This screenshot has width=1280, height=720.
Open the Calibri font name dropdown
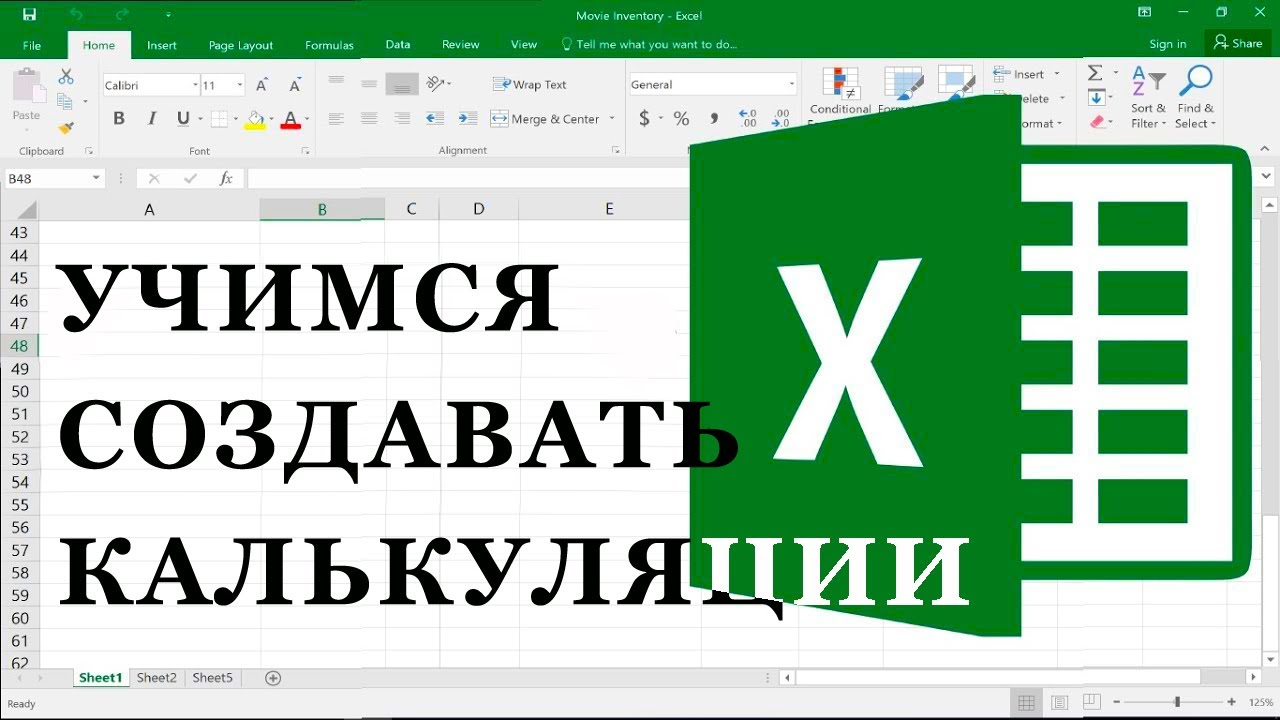pyautogui.click(x=195, y=86)
